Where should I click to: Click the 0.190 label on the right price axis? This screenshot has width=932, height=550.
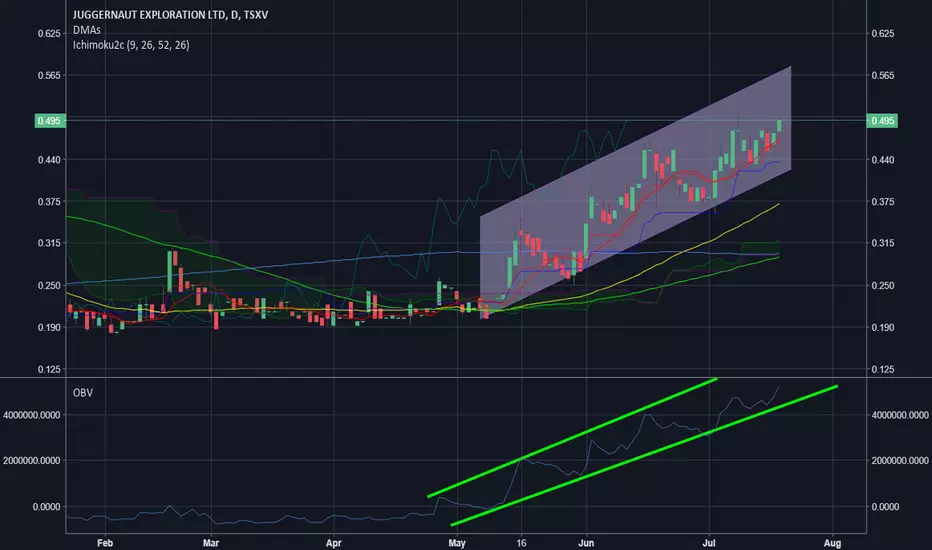point(883,328)
